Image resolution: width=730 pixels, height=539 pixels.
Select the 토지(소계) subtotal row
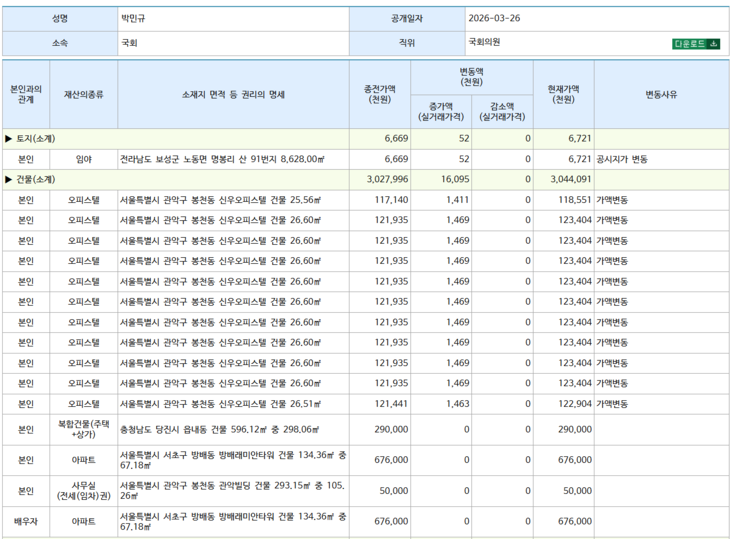coord(365,139)
